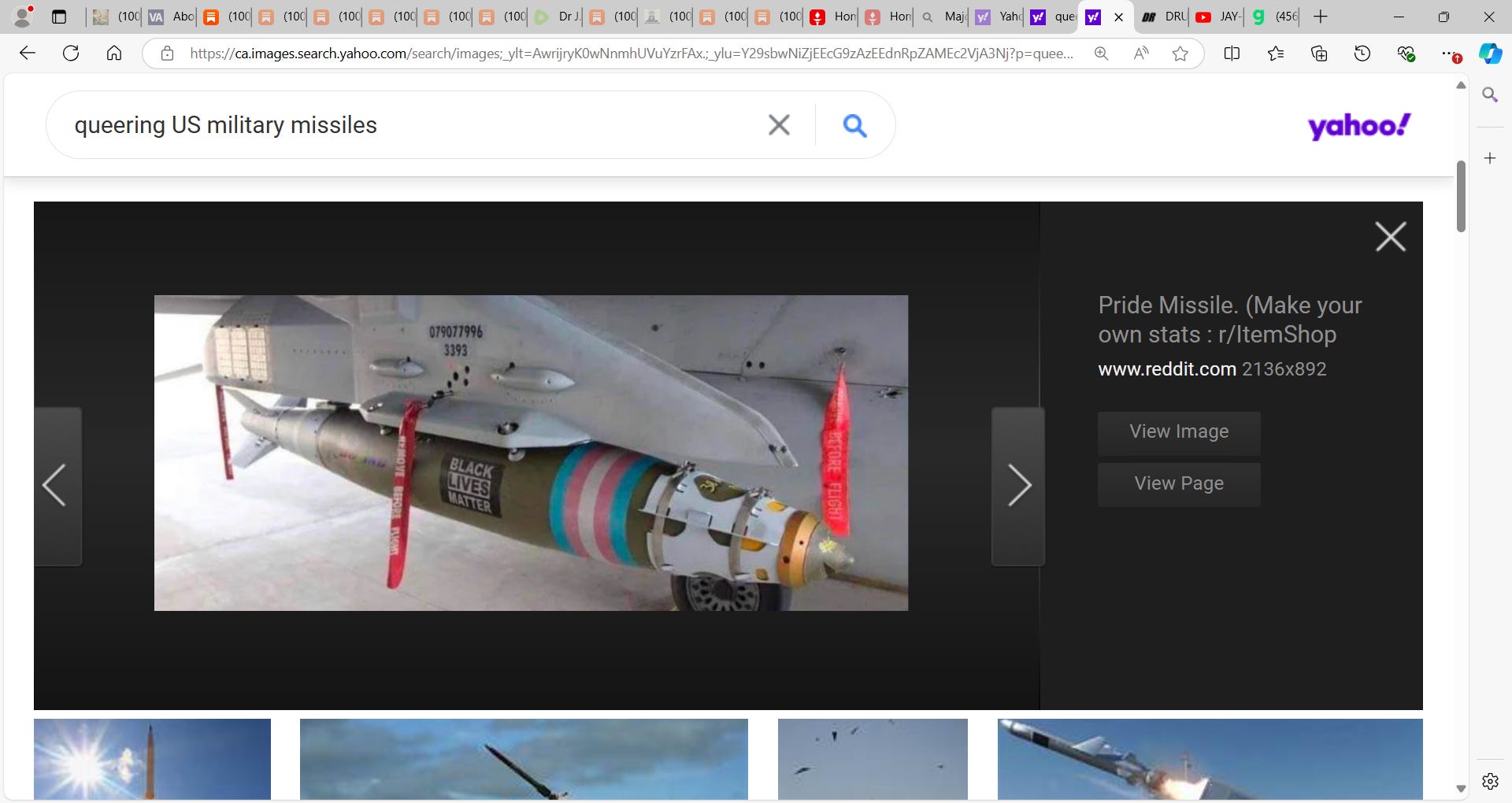Image resolution: width=1512 pixels, height=803 pixels.
Task: Open Collections panel
Action: coord(1319,54)
